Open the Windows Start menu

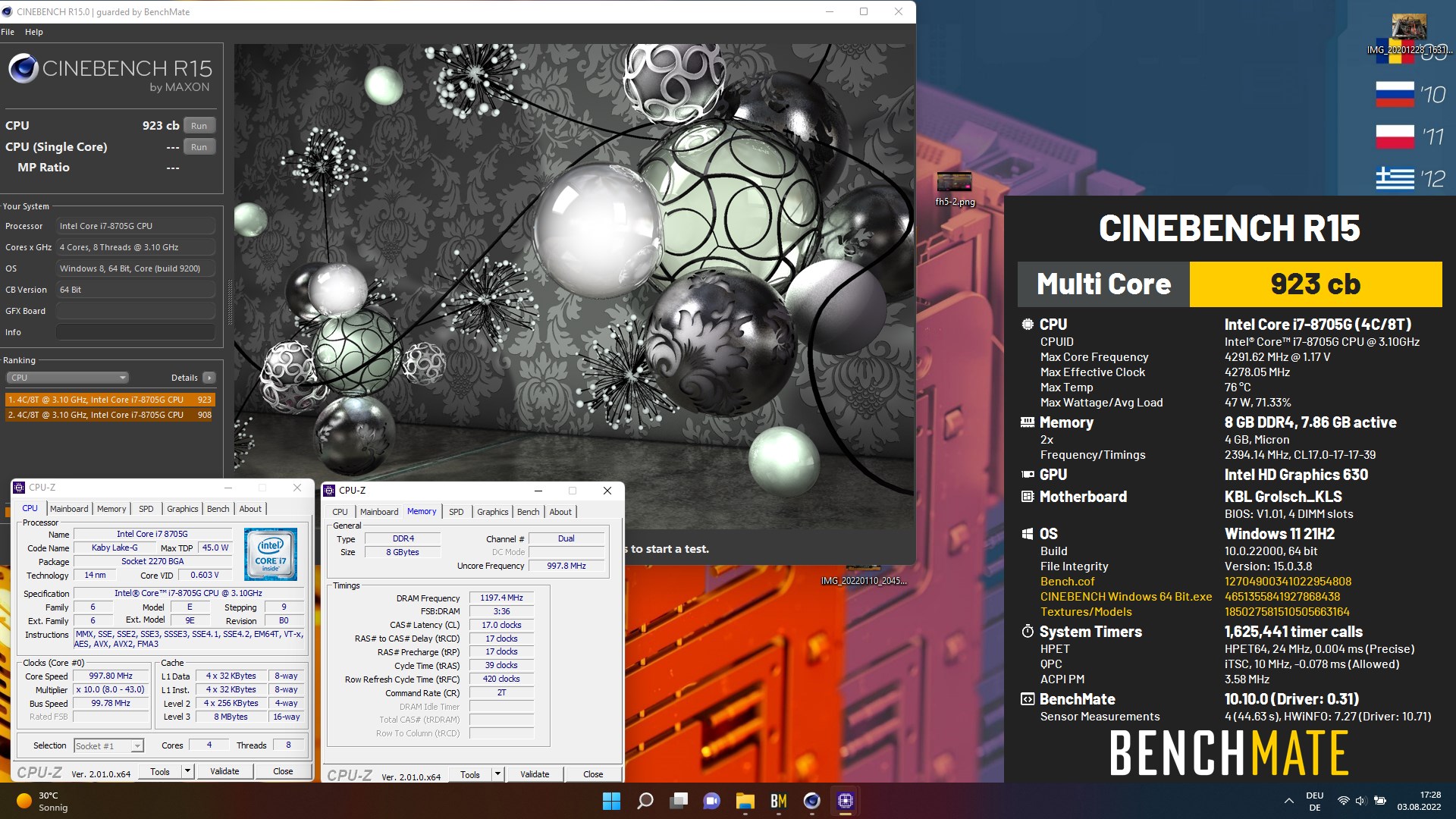click(x=611, y=801)
